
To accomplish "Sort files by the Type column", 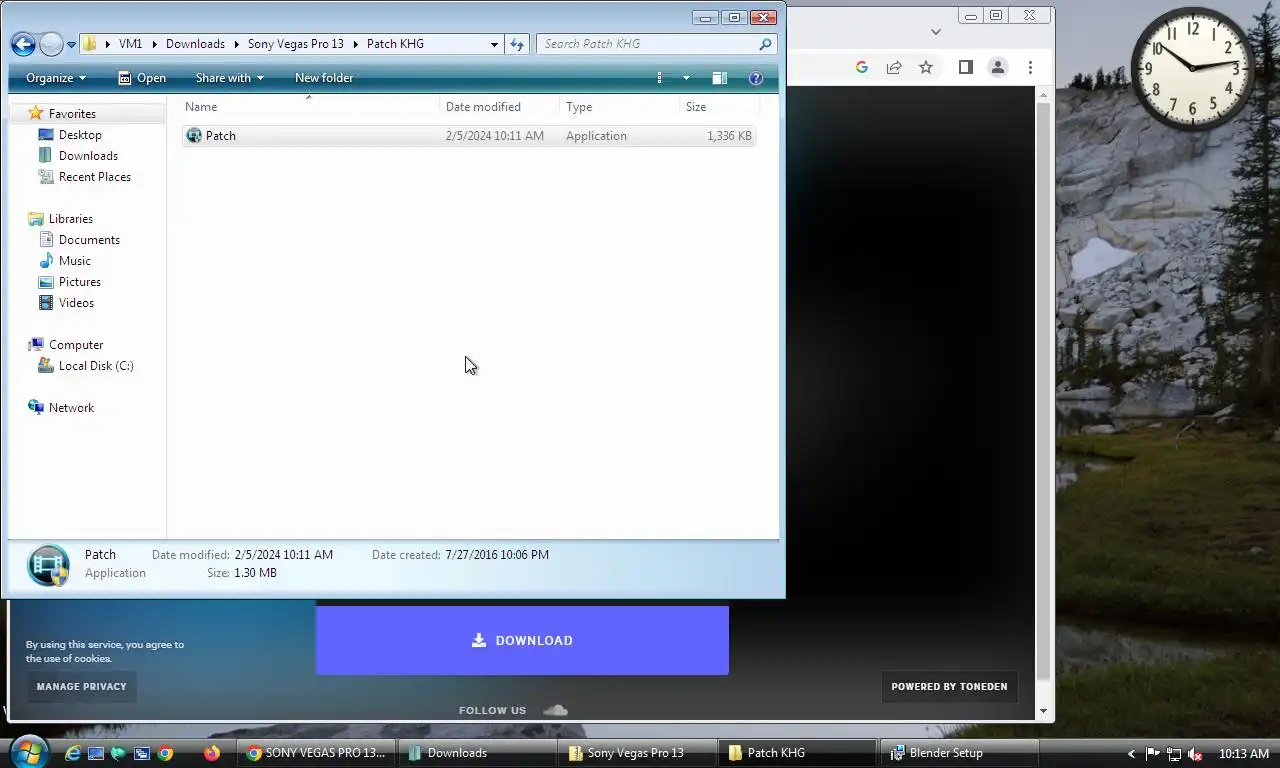I will click(x=620, y=107).
